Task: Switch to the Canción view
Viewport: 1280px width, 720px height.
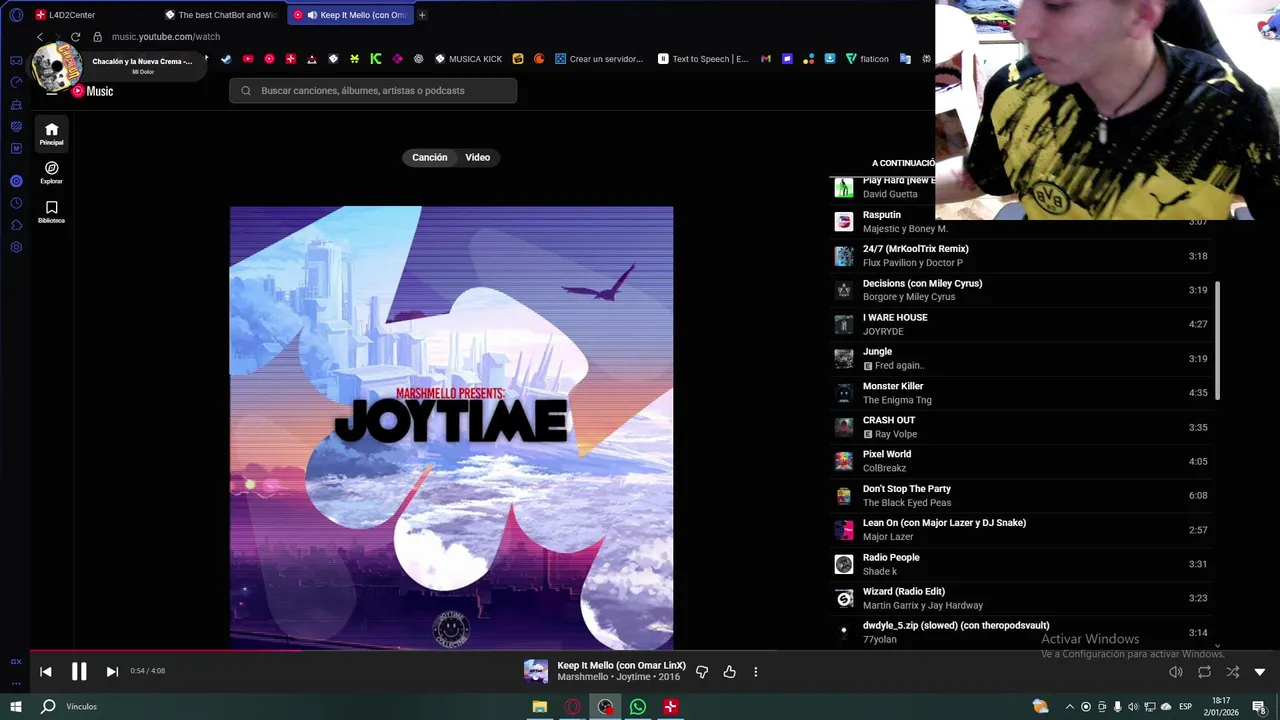Action: click(x=430, y=157)
